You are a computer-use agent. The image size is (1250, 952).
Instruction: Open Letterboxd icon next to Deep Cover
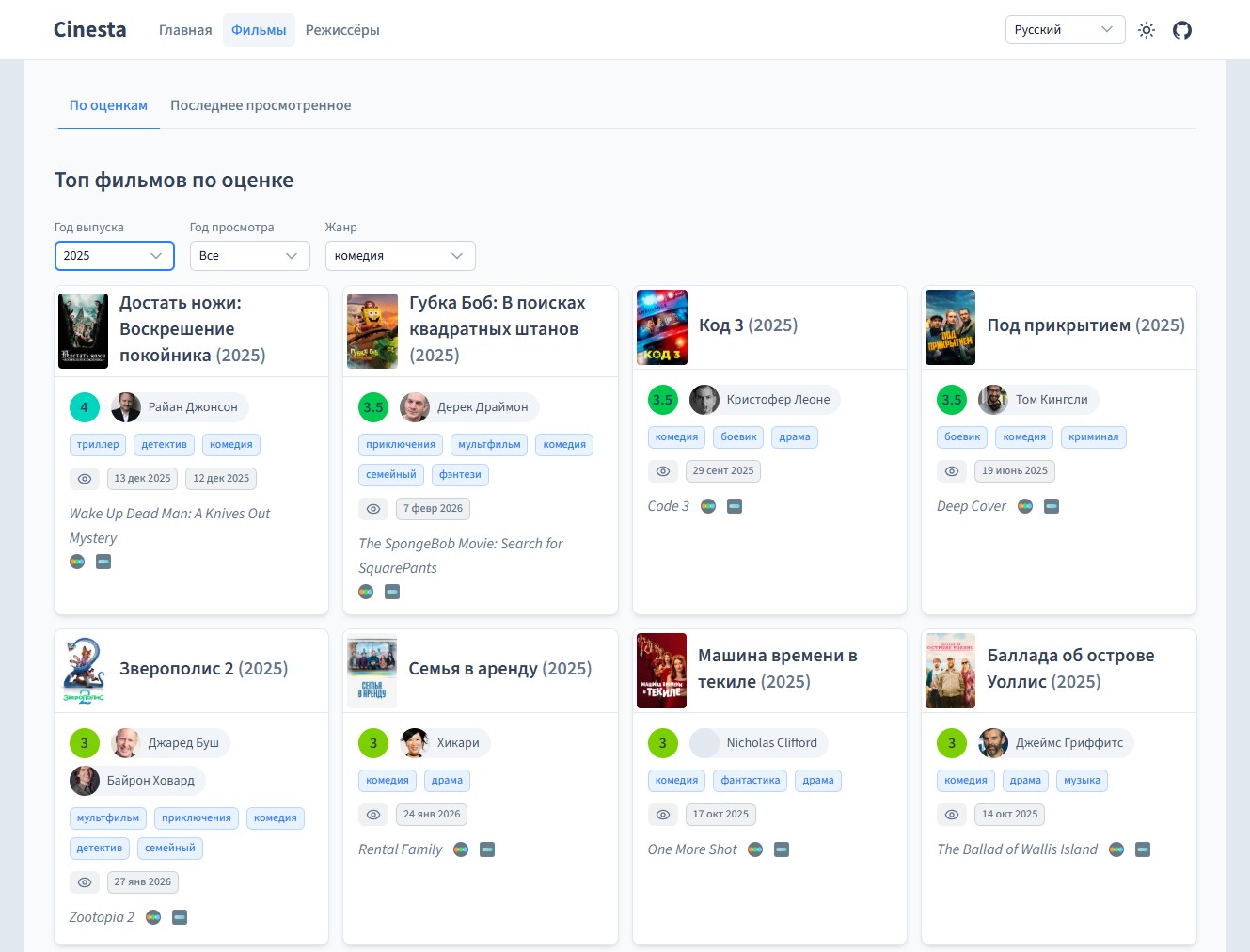[x=1025, y=506]
